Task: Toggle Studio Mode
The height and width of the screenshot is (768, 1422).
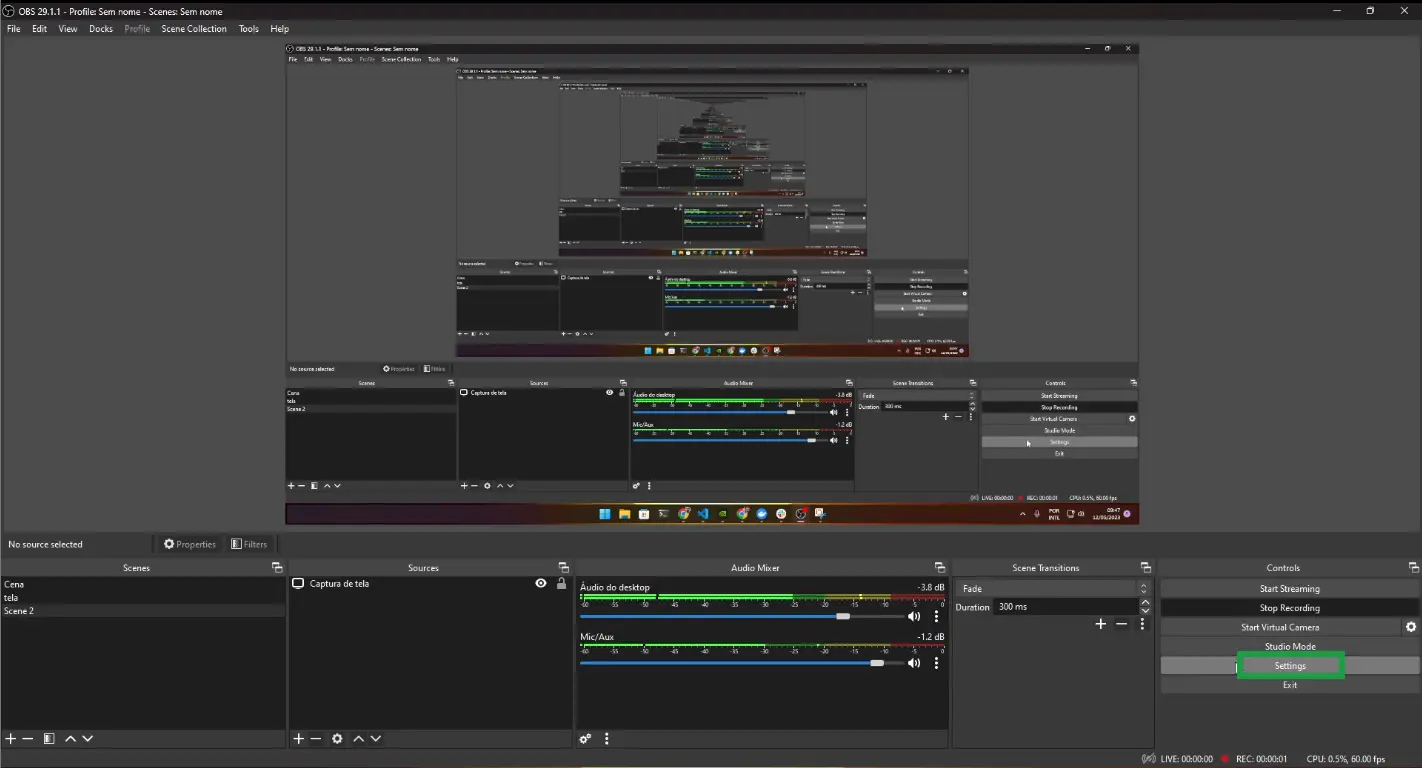Action: click(x=1289, y=647)
